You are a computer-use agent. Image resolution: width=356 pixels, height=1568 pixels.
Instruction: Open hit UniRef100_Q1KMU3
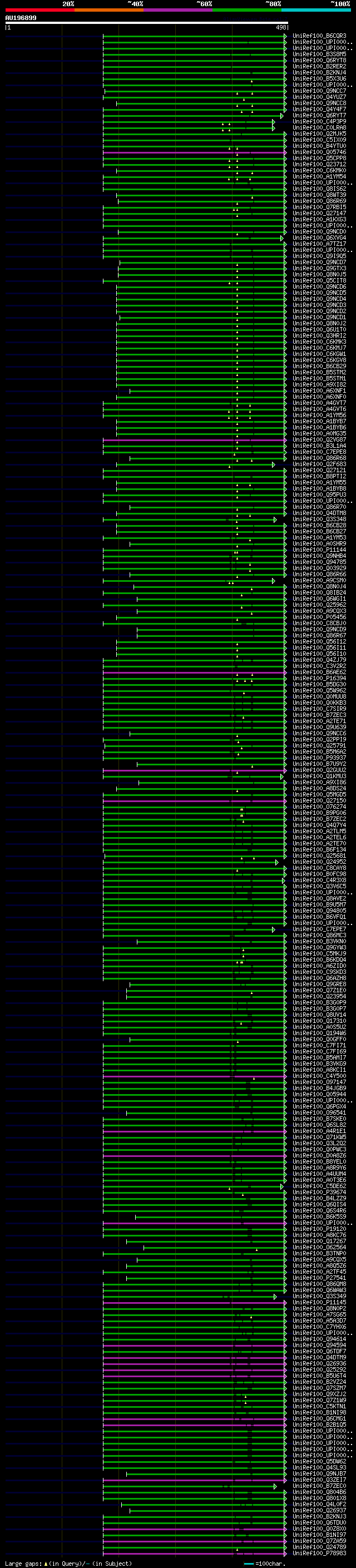point(319,776)
